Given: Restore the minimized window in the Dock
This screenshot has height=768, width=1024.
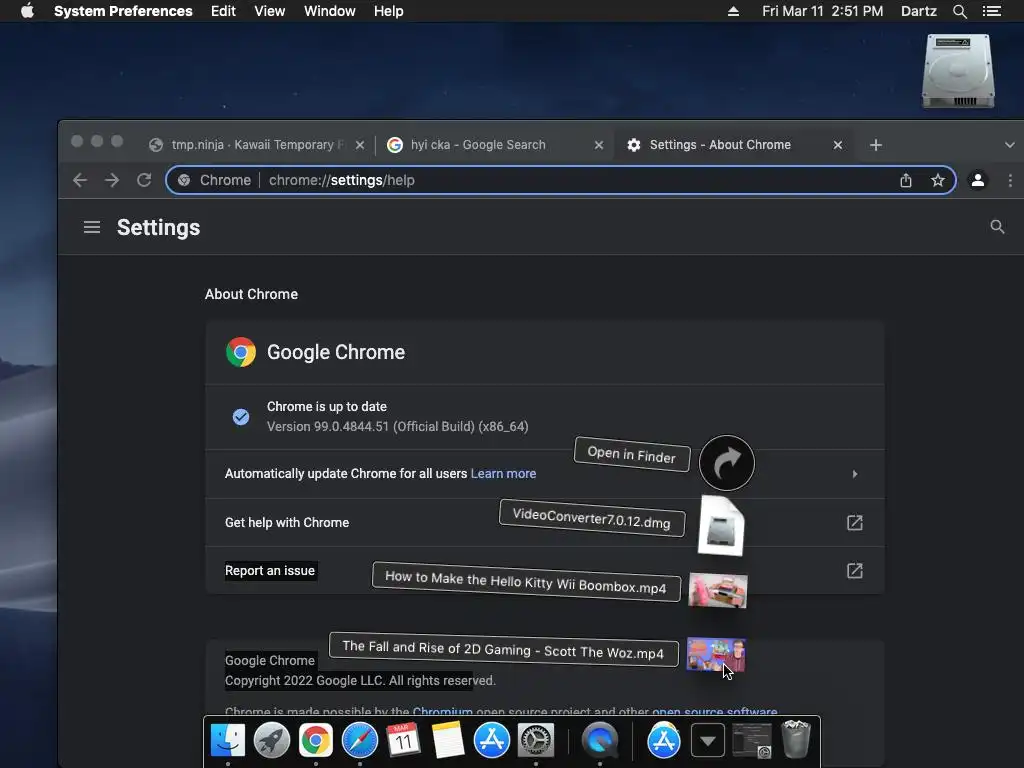Looking at the screenshot, I should [x=752, y=741].
